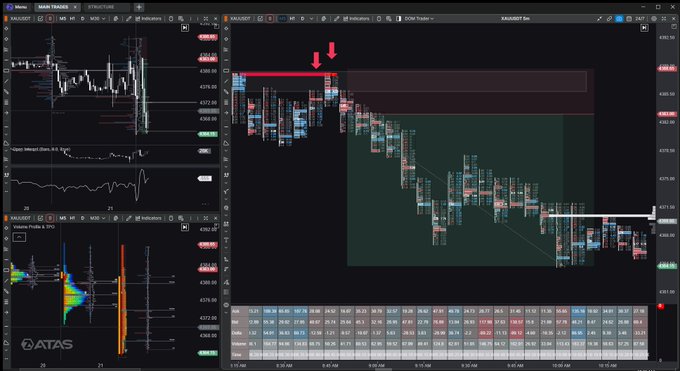Select highlighted M5 timeframe in main chart
680x371 pixels.
click(x=282, y=19)
